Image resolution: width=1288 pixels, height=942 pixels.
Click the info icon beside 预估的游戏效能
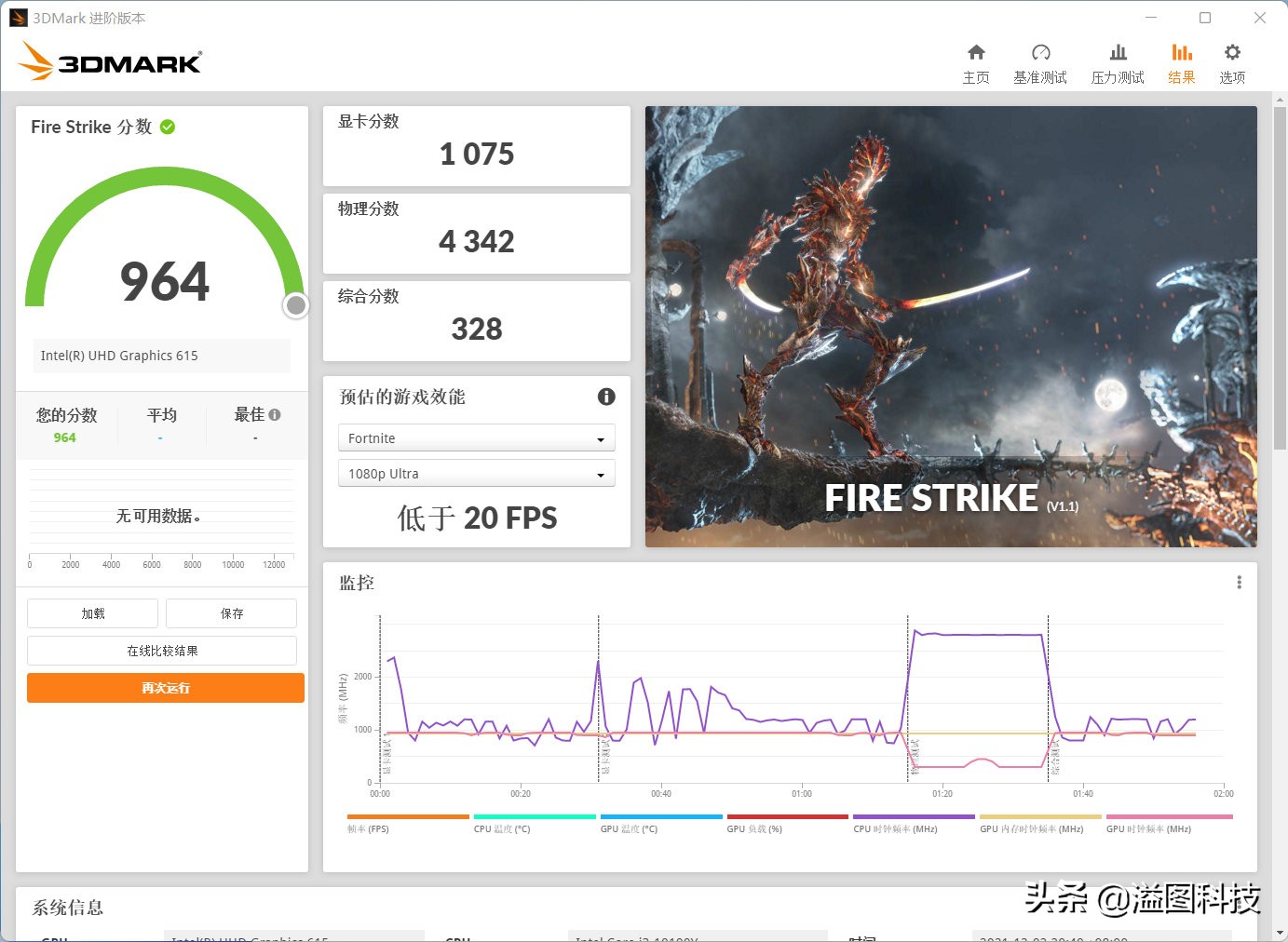[x=606, y=397]
